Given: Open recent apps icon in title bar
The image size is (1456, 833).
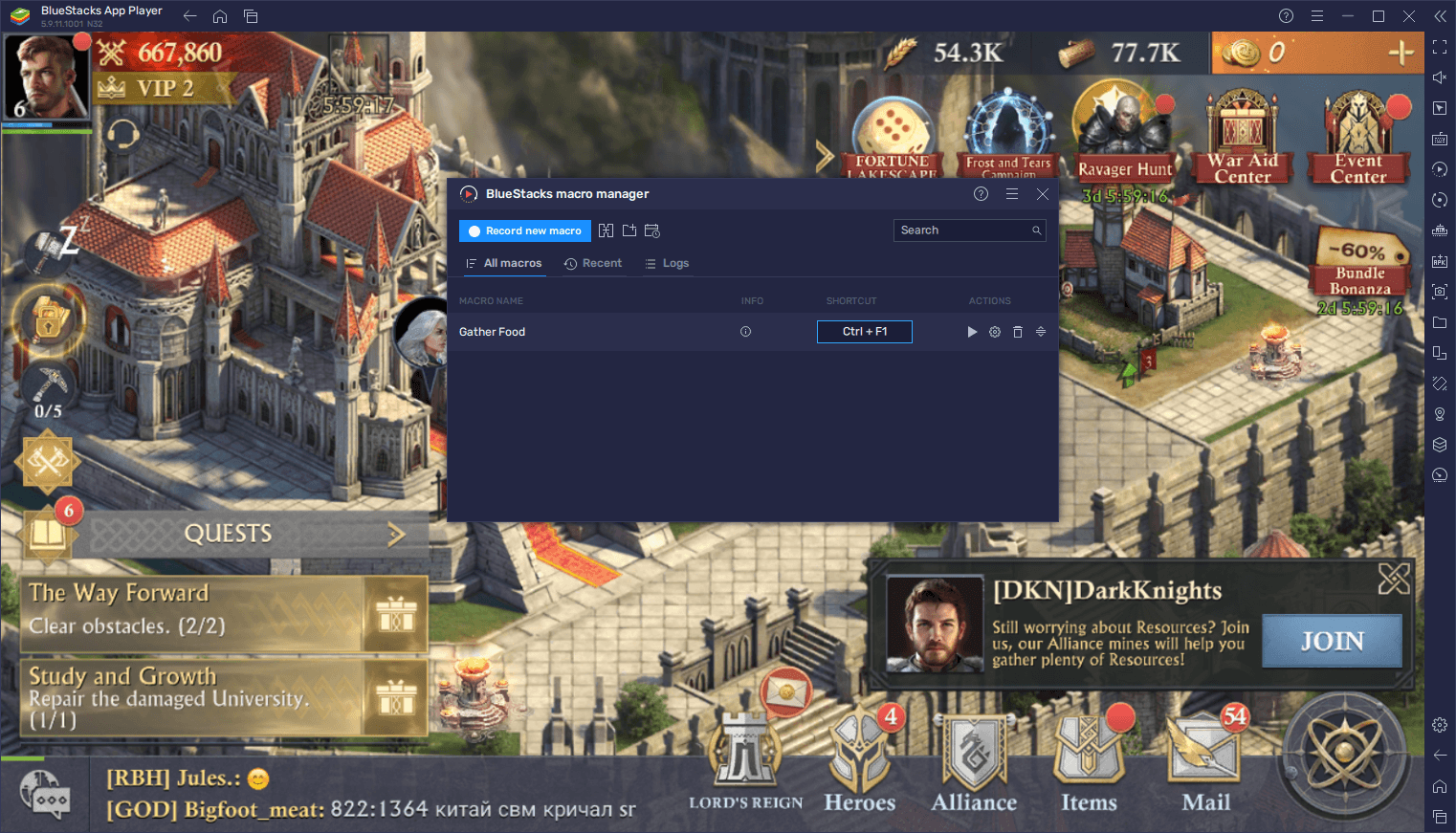Looking at the screenshot, I should pyautogui.click(x=251, y=16).
